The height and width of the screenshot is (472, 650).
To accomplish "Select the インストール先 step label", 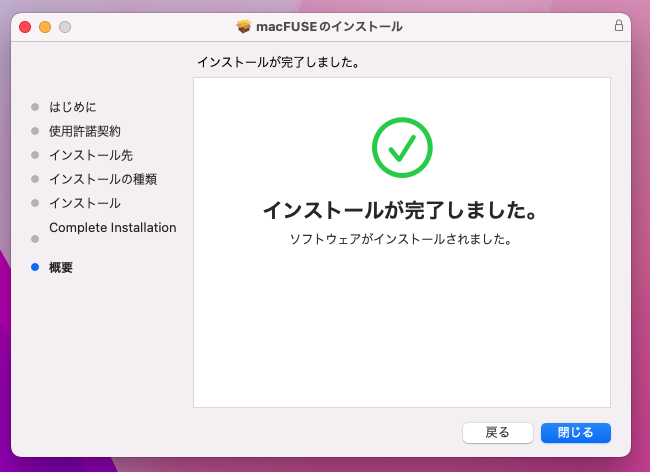I will [x=91, y=155].
